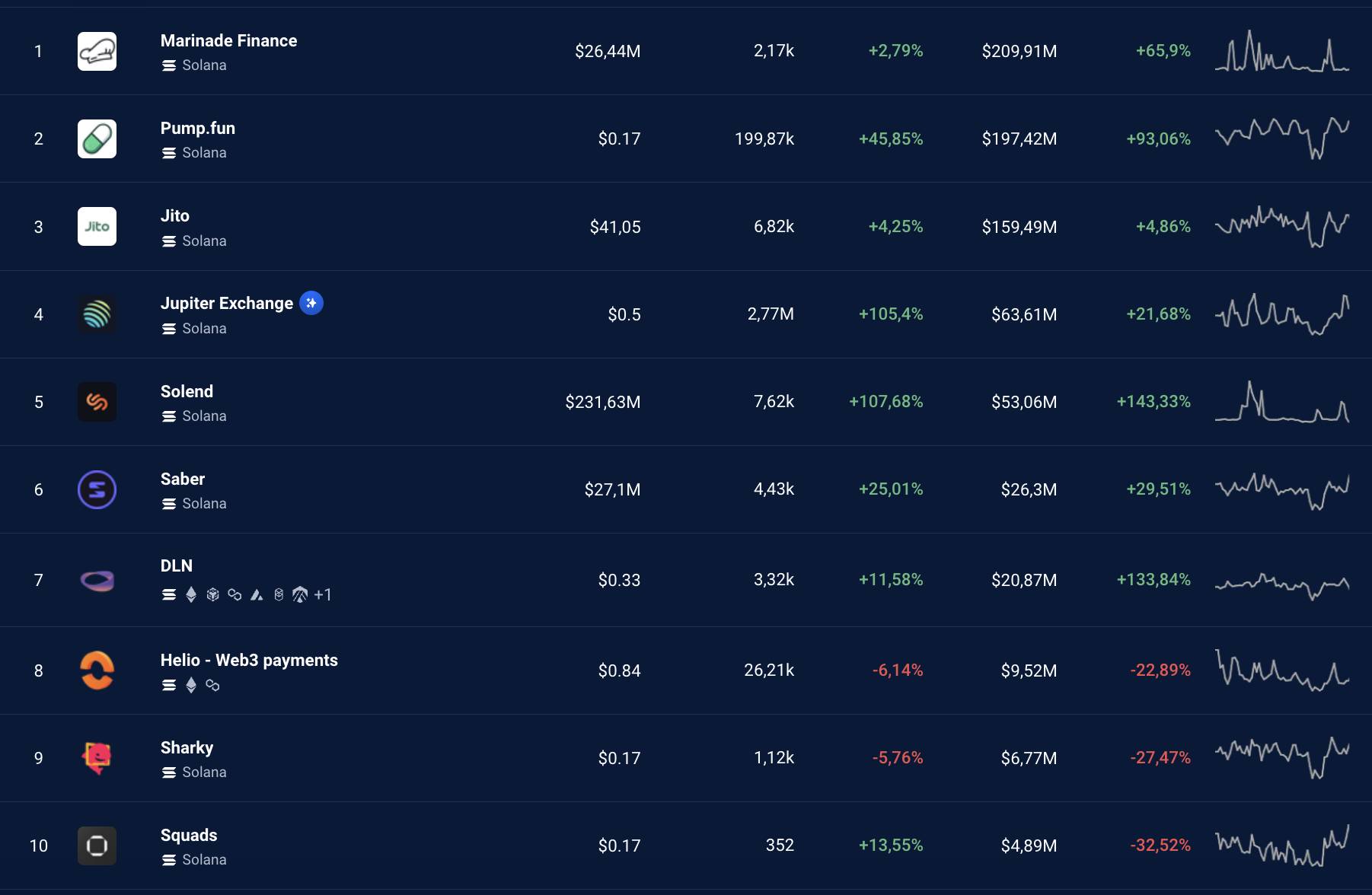Select the $159,49M volume for Jito
The width and height of the screenshot is (1372, 895).
(x=1019, y=227)
